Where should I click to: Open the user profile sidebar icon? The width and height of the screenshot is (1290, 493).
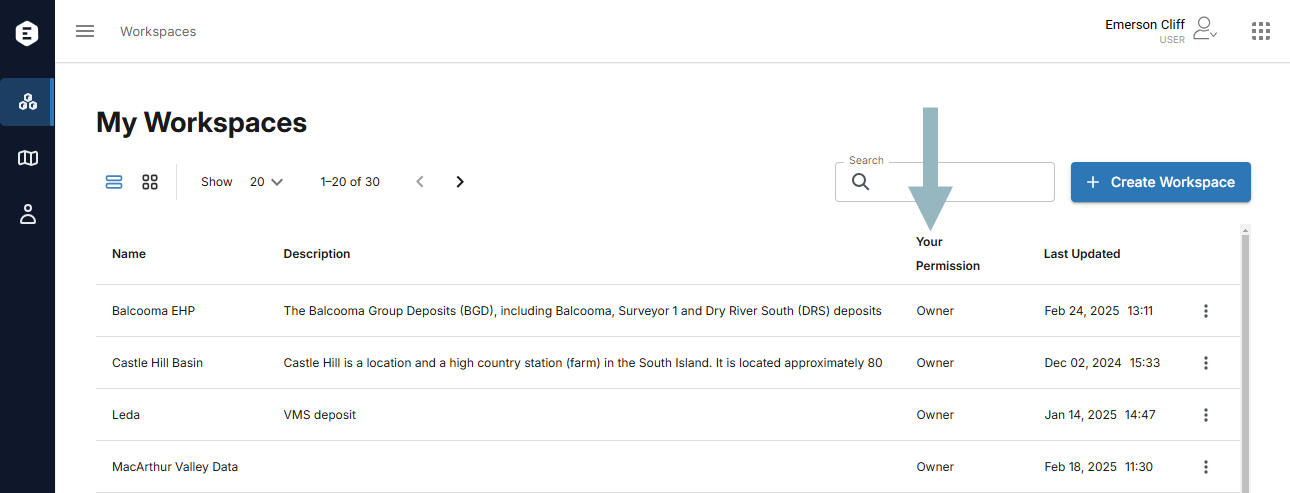(28, 214)
